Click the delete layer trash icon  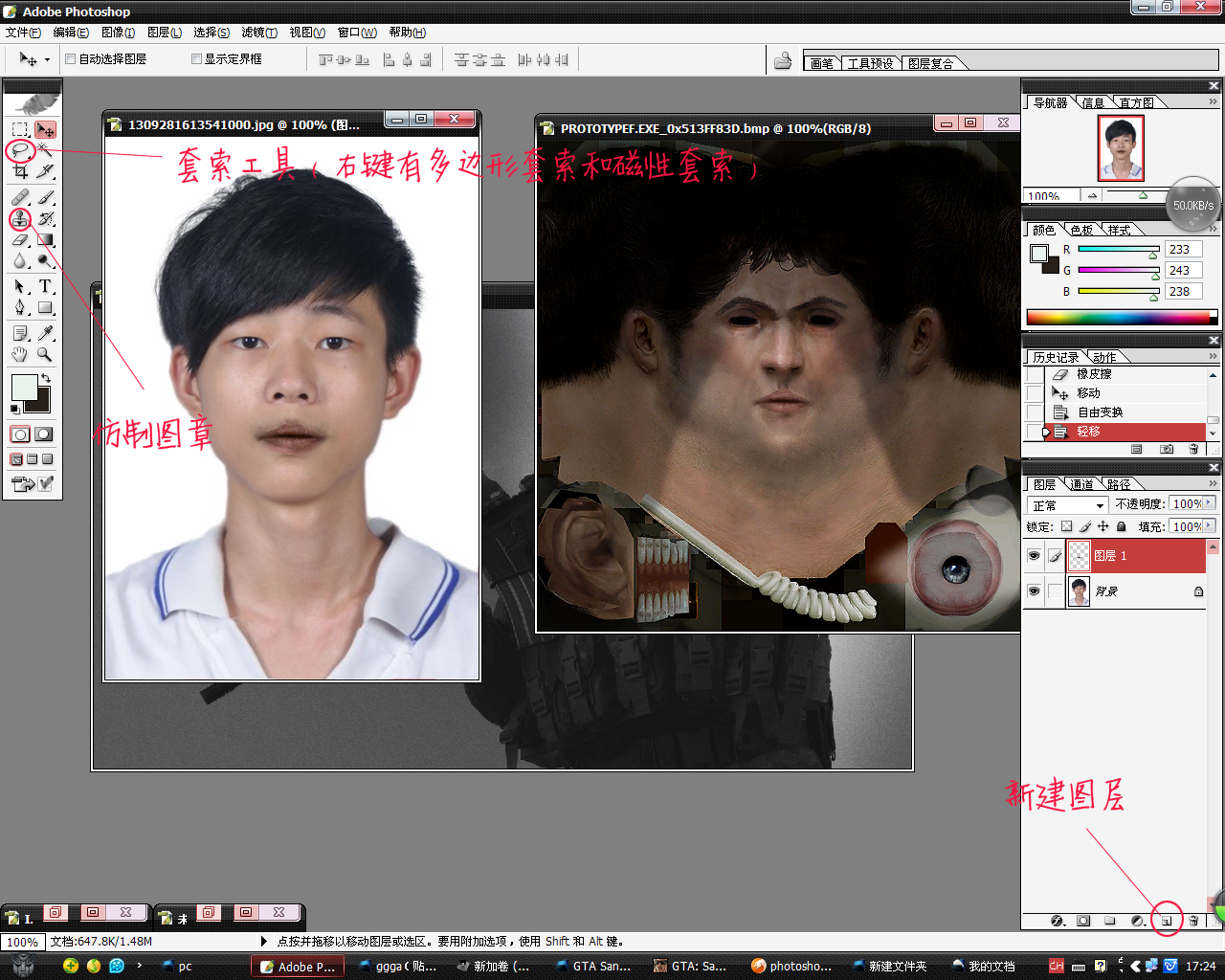coord(1193,921)
